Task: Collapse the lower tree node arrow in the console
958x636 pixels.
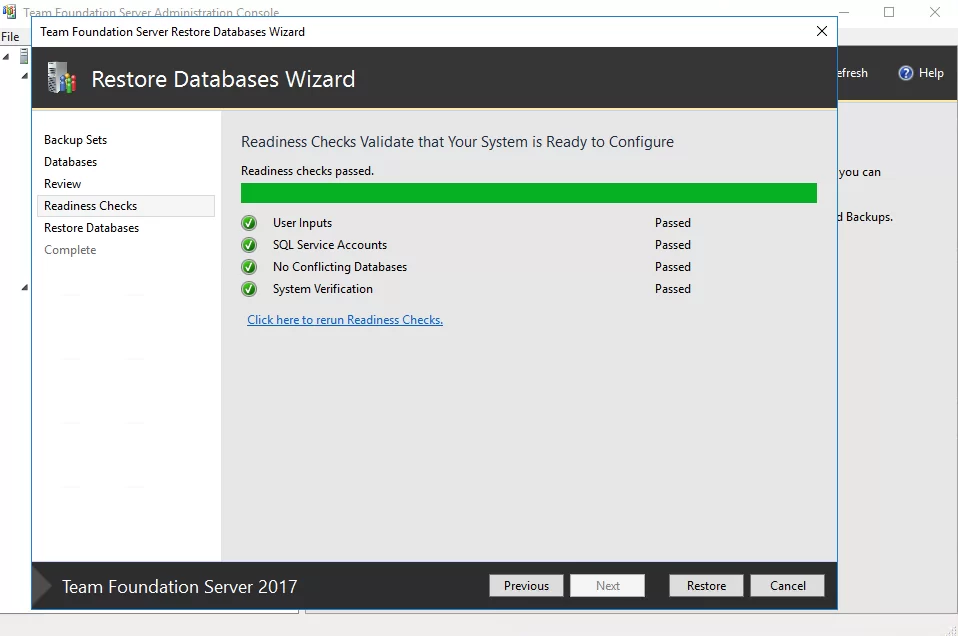Action: (x=25, y=288)
